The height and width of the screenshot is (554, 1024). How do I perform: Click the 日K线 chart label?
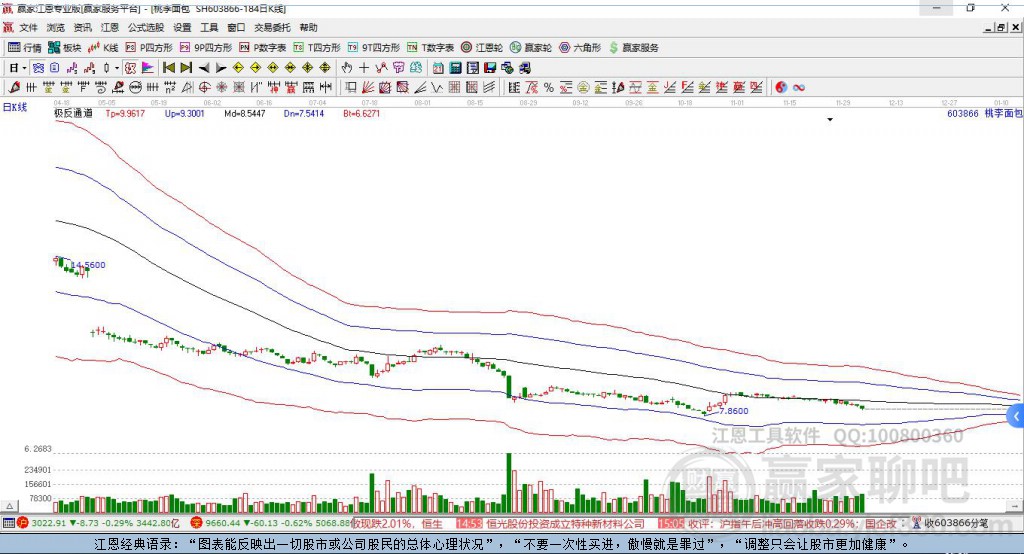[x=15, y=107]
